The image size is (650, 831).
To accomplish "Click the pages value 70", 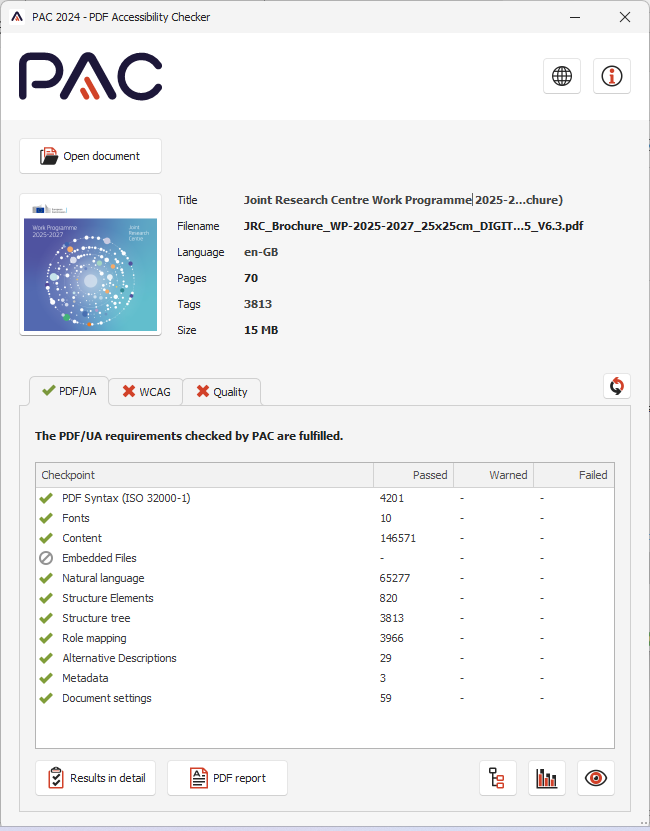I will [x=251, y=278].
